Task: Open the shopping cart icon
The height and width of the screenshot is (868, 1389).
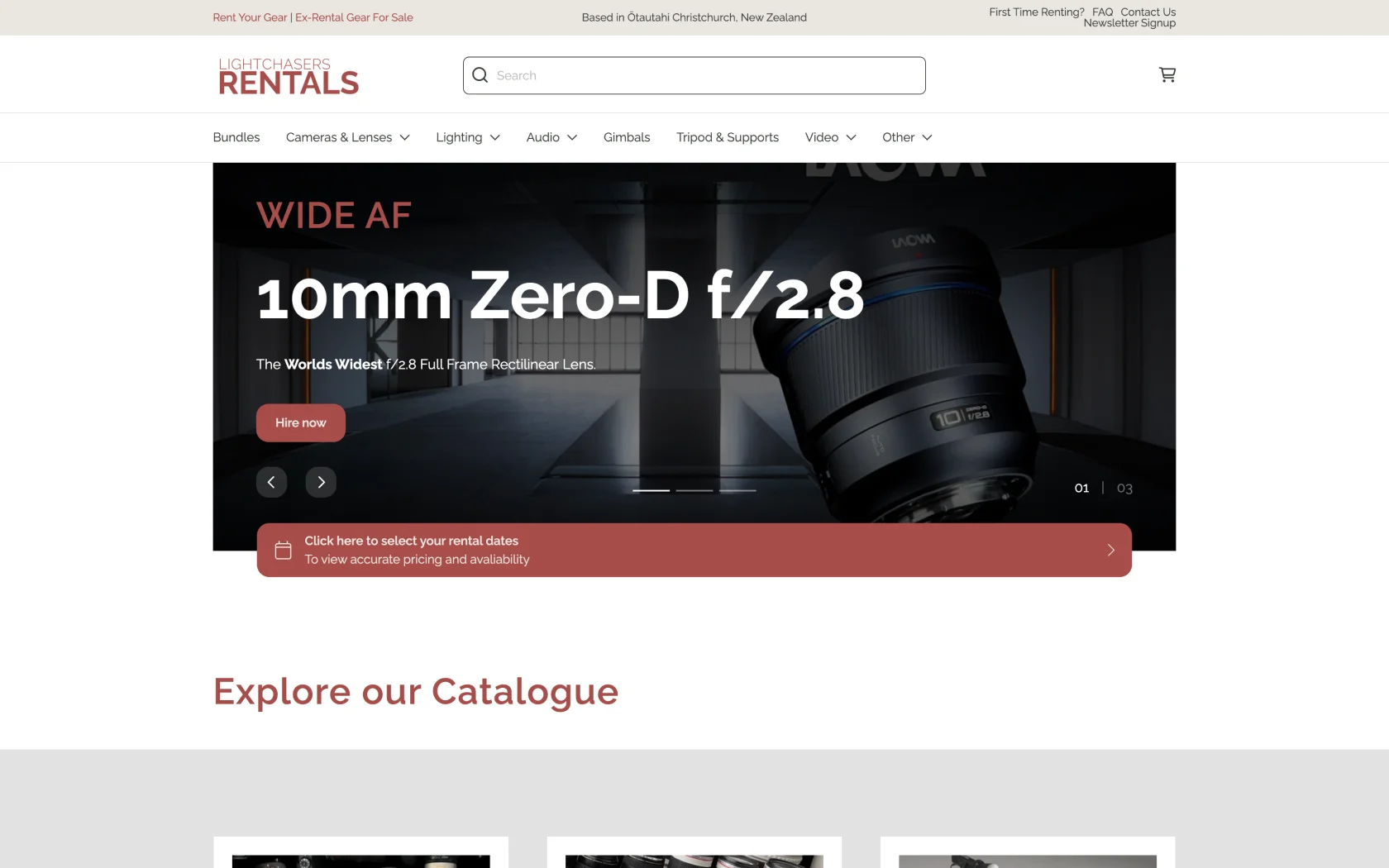Action: (1167, 75)
